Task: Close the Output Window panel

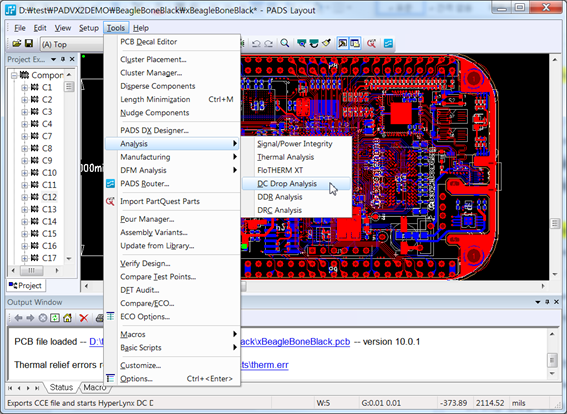Action: [557, 302]
